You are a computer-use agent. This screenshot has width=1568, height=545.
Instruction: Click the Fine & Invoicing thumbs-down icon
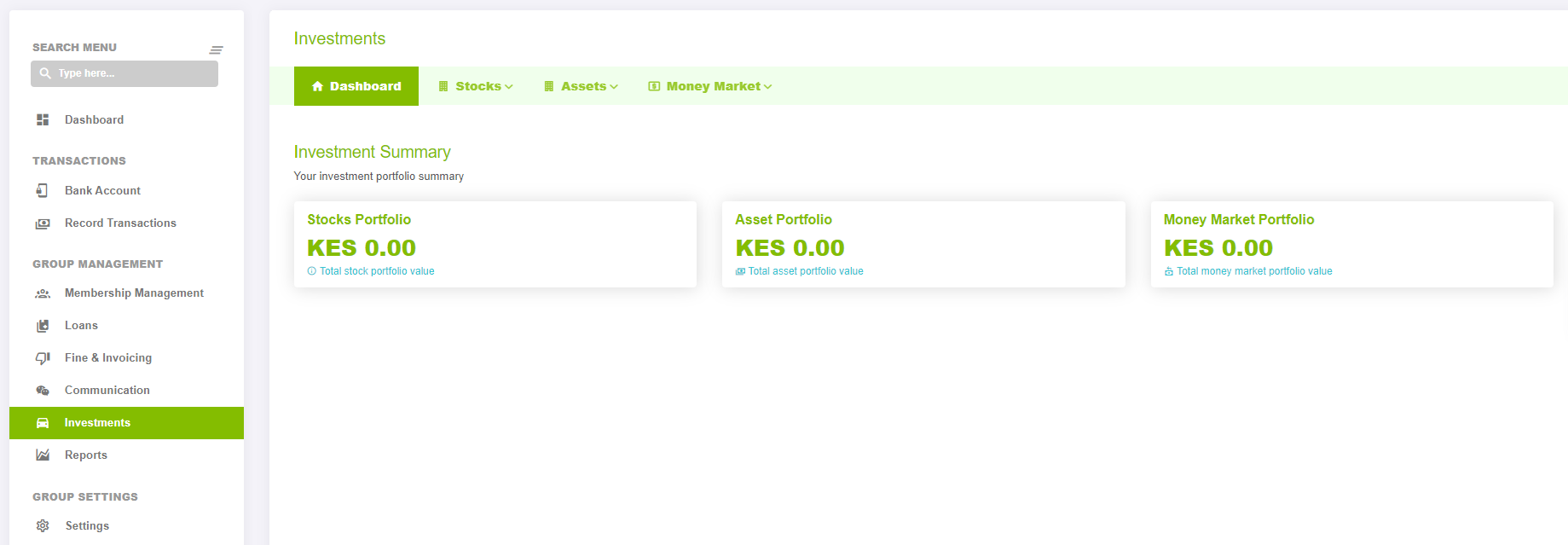(43, 358)
